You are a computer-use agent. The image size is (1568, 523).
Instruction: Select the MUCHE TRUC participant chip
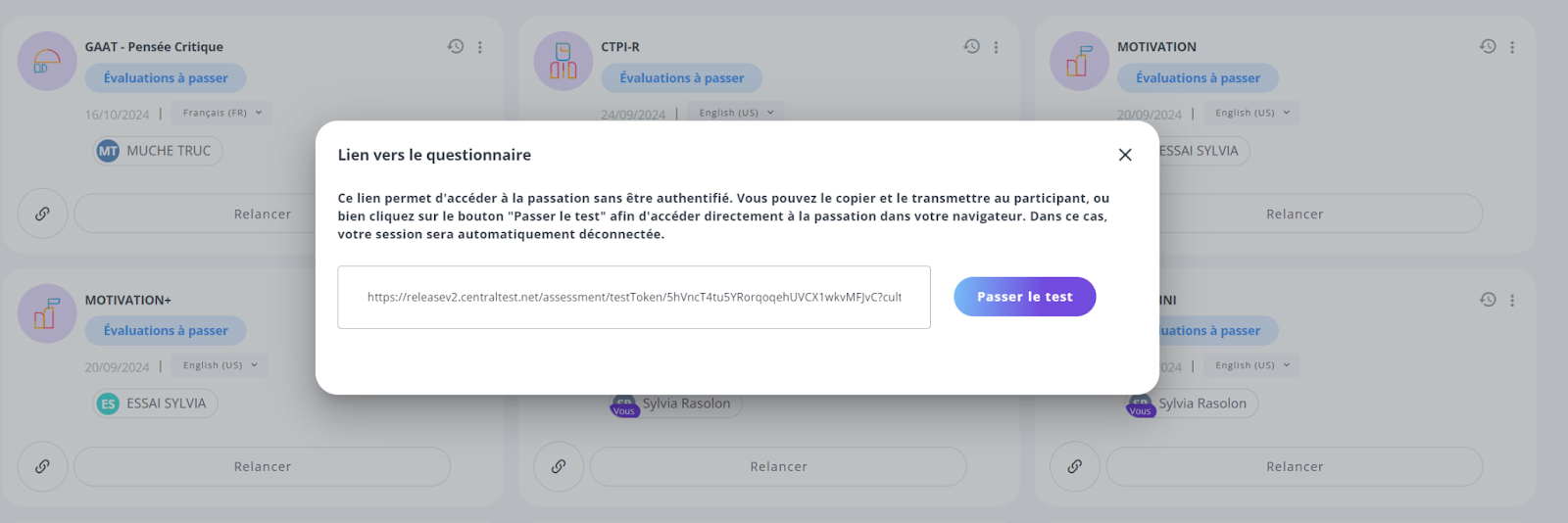(158, 151)
